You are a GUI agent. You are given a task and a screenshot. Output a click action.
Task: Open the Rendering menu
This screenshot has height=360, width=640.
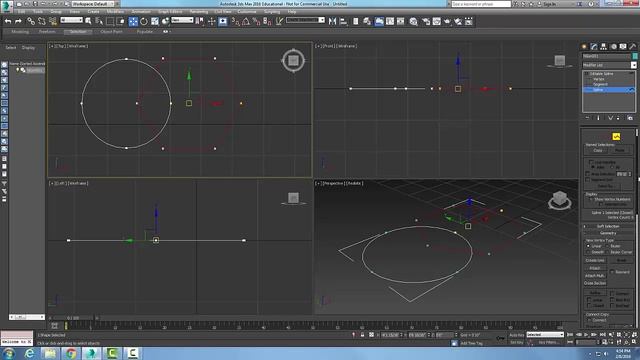(199, 11)
